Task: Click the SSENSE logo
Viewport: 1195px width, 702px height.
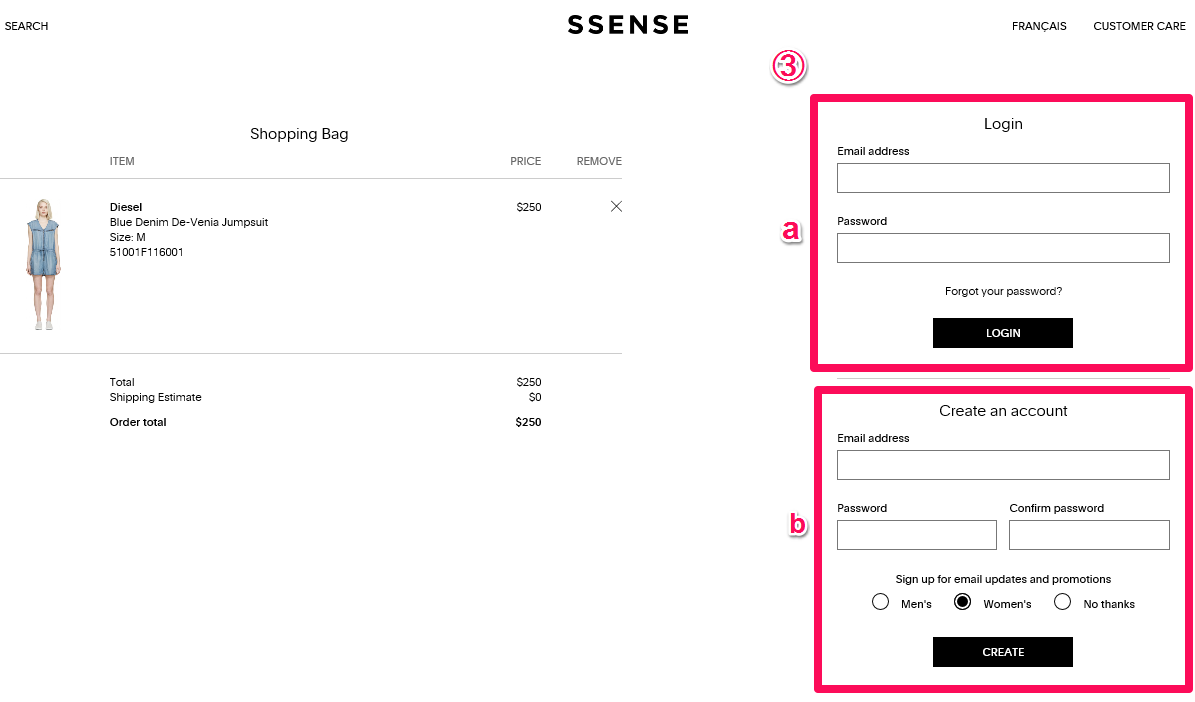Action: click(628, 25)
